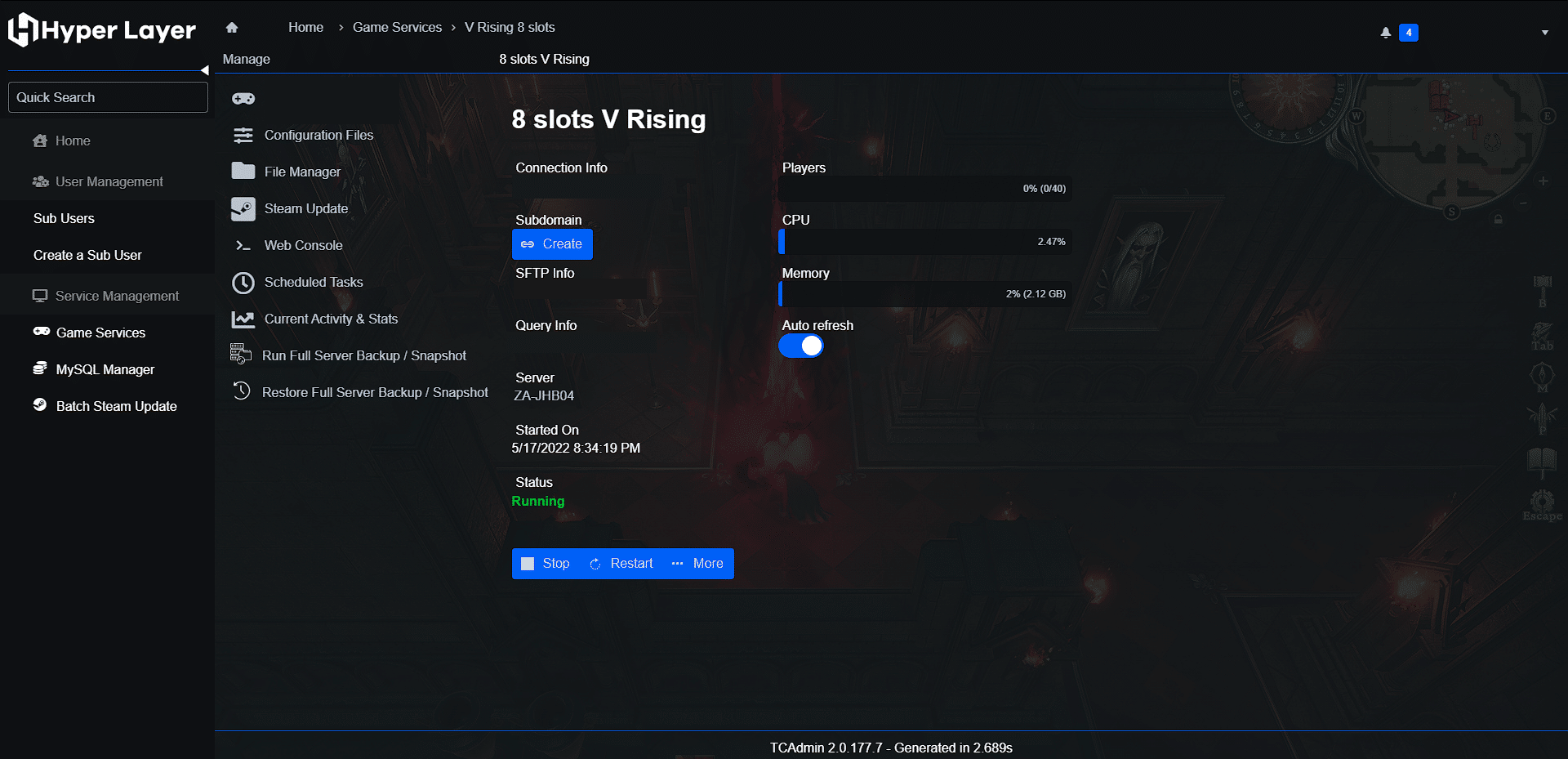Click the File Manager folder icon
The image size is (1568, 759).
tap(243, 171)
